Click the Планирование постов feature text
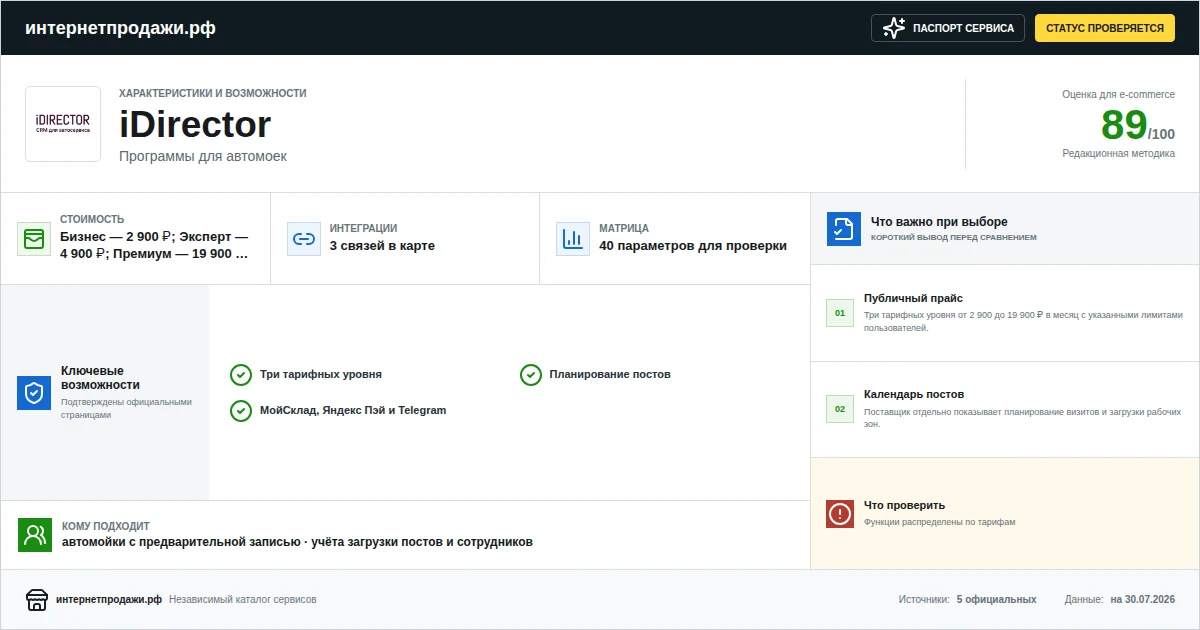The width and height of the screenshot is (1200, 630). (610, 375)
